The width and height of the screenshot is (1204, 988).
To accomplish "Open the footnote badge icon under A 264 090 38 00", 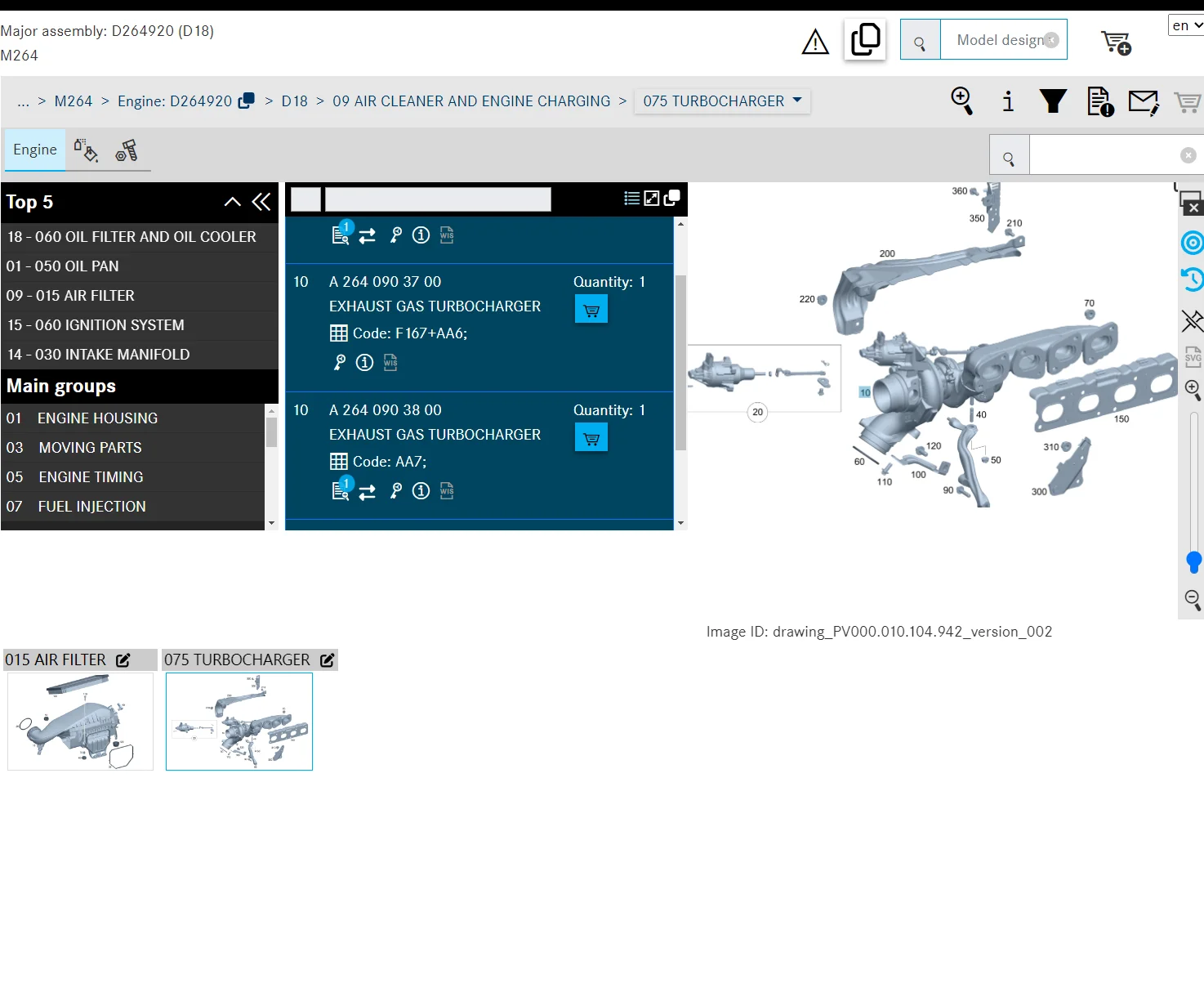I will [342, 488].
